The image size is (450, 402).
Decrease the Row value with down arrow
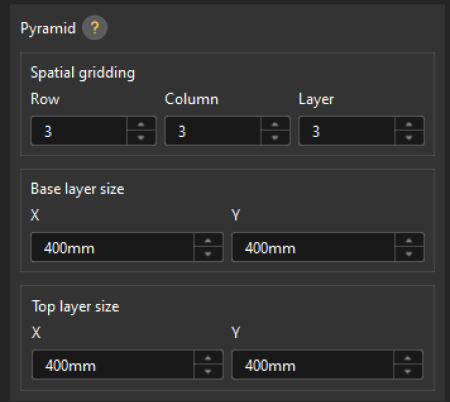click(x=141, y=138)
